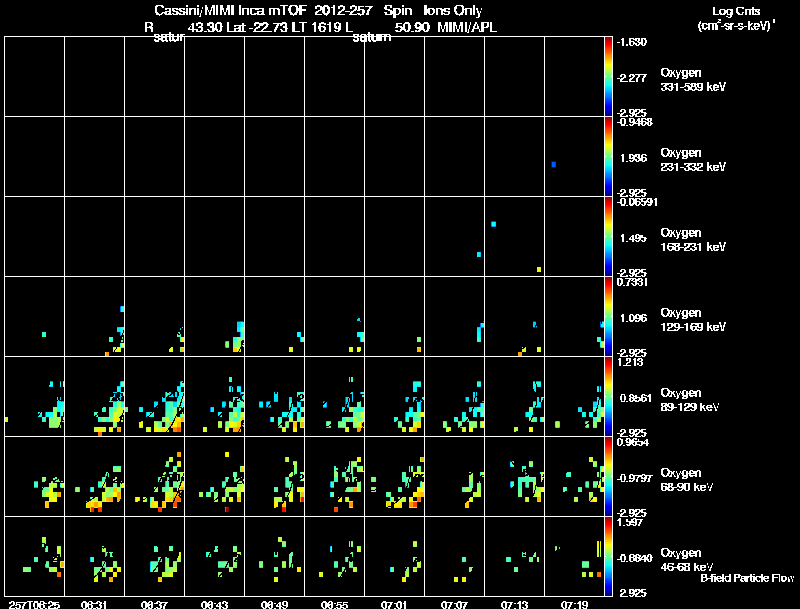
Task: Click the '0.7331' color scale value
Action: 632,282
